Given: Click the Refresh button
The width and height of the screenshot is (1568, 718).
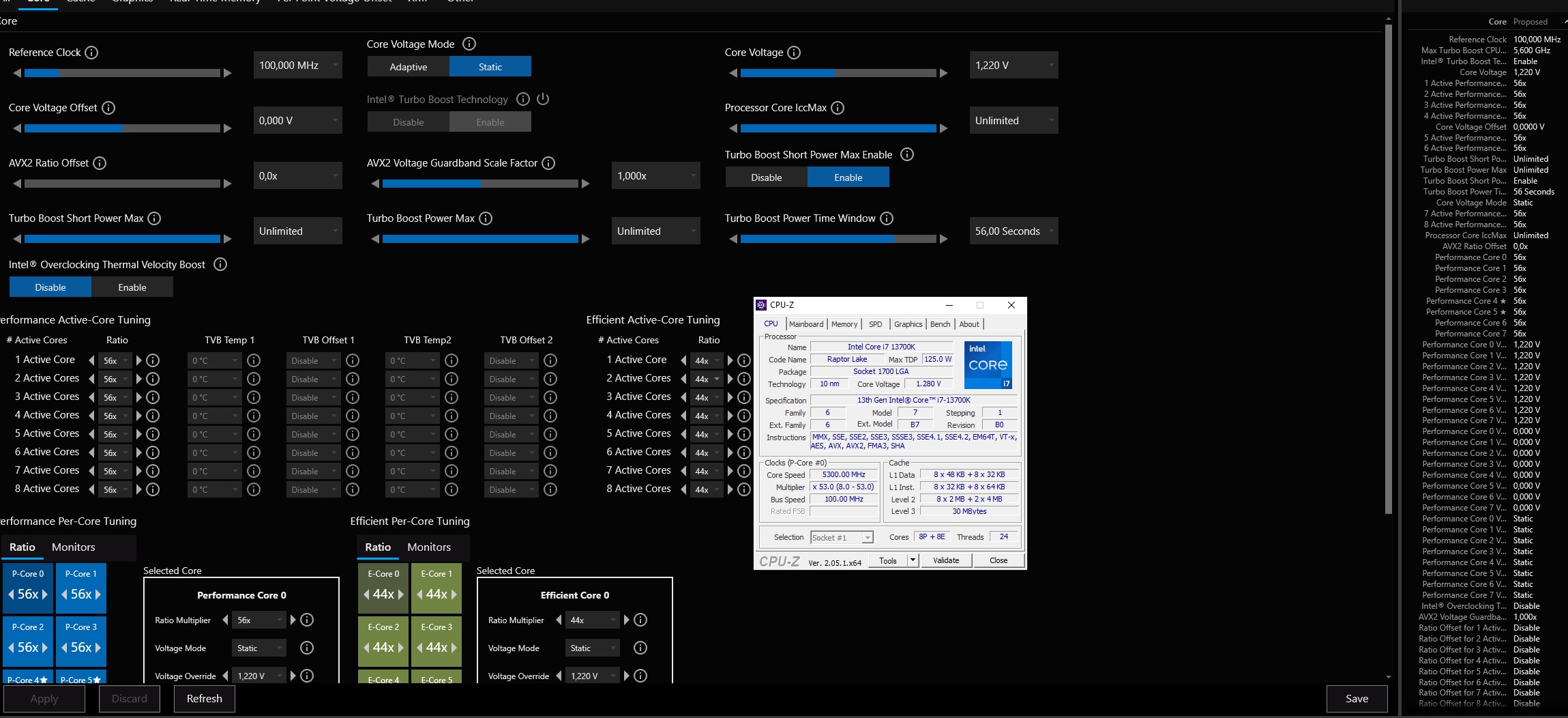Looking at the screenshot, I should [x=205, y=699].
